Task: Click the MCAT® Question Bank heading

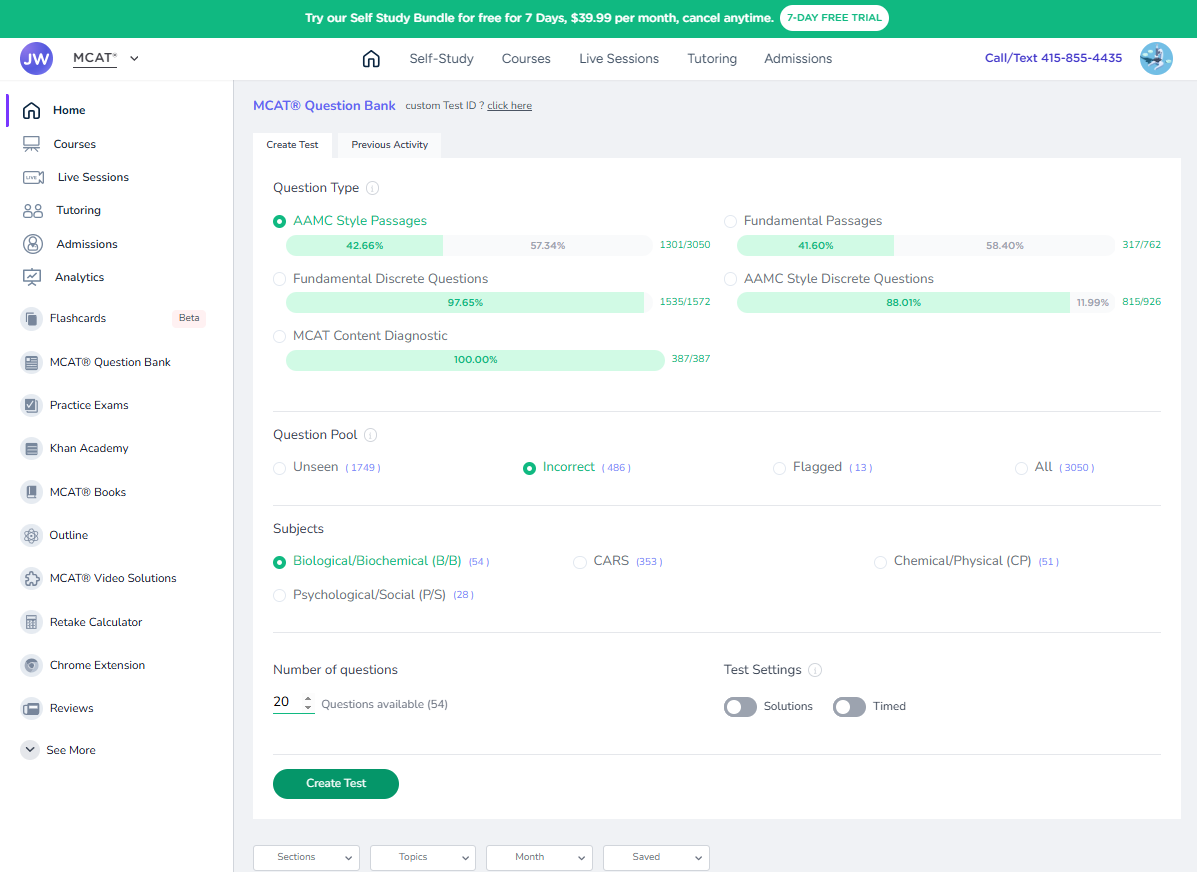Action: (x=324, y=106)
